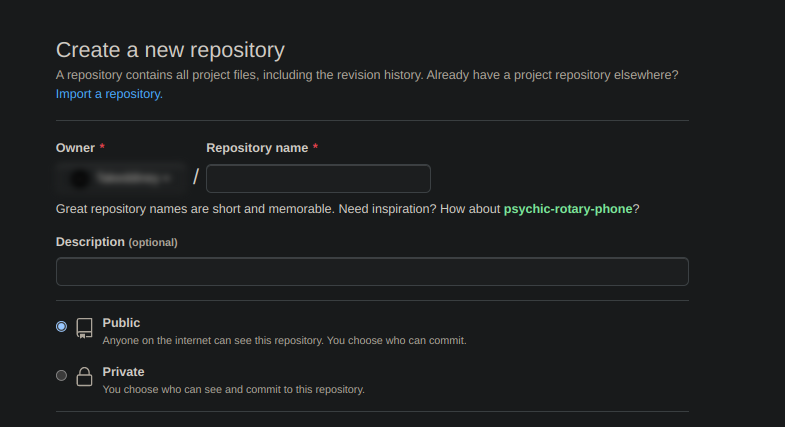The width and height of the screenshot is (785, 427).
Task: Click text 'Great repository names are short and memorable'
Action: [x=194, y=209]
